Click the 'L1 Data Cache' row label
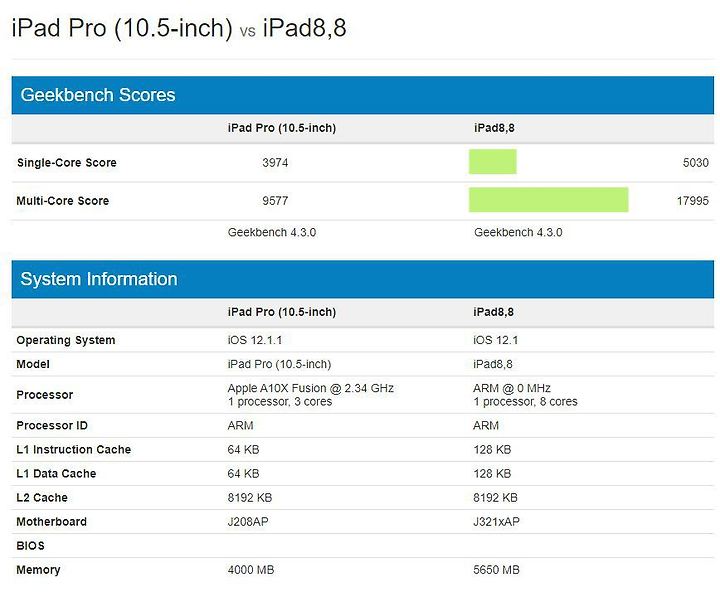Viewport: 720px width, 592px height. (56, 474)
